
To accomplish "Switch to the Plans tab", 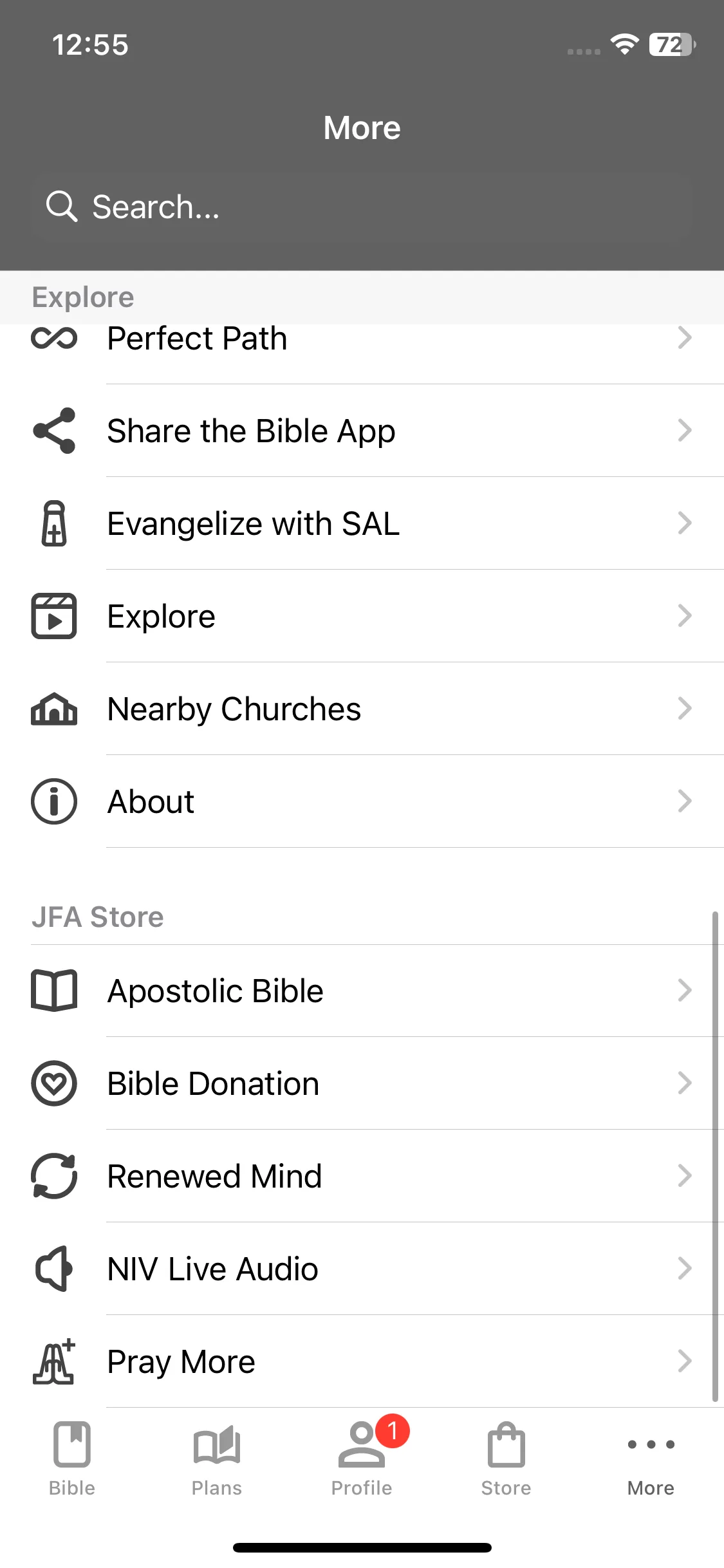I will coord(217,1460).
